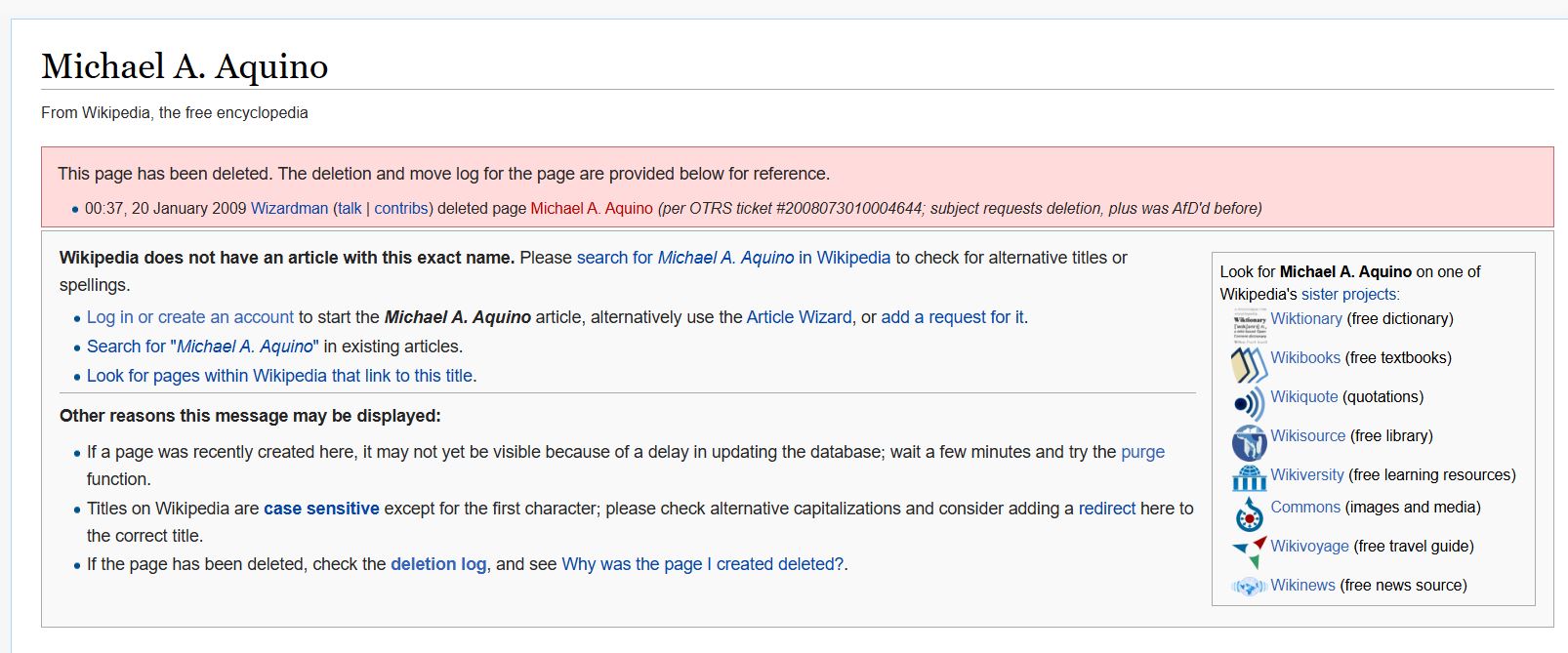Click Look for pages that link to this title
The height and width of the screenshot is (653, 1568).
click(x=279, y=376)
